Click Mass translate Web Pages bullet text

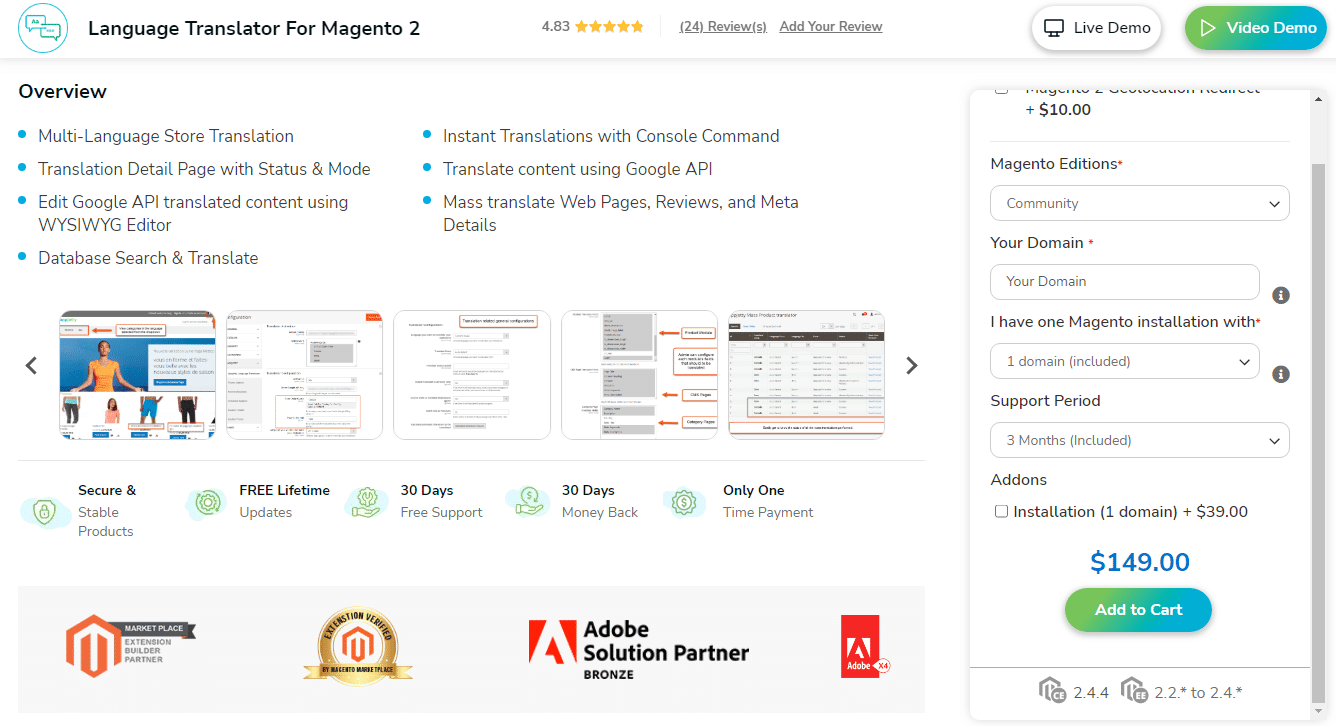[x=621, y=213]
